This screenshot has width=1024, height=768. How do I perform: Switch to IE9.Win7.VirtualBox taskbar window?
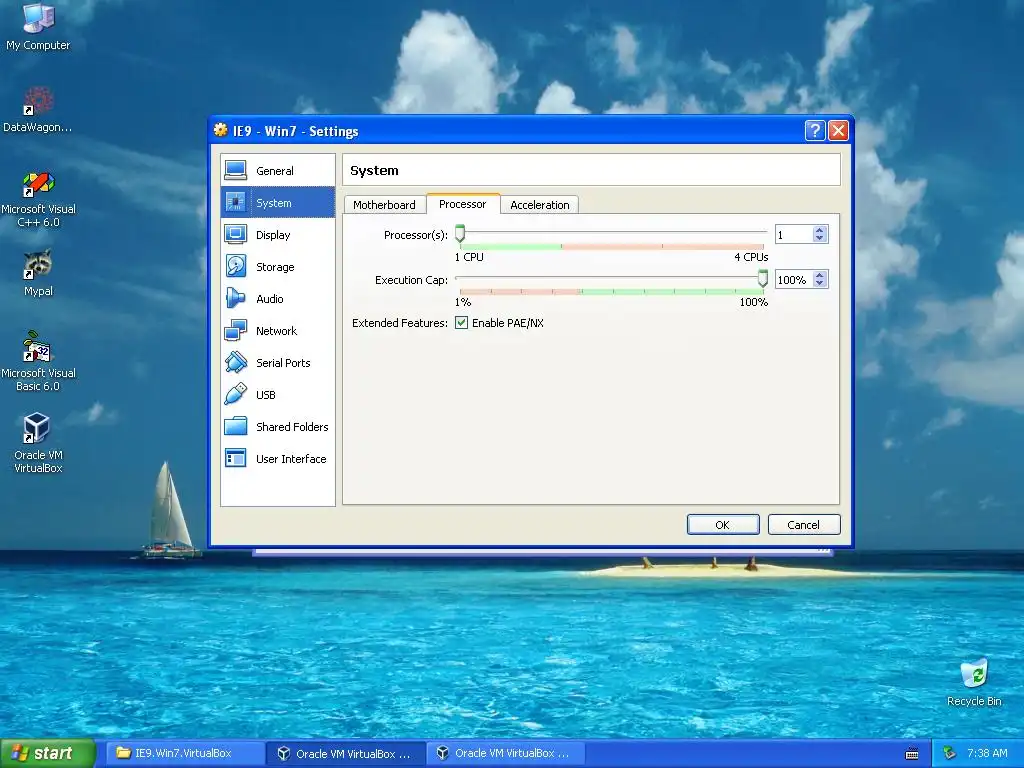(185, 754)
